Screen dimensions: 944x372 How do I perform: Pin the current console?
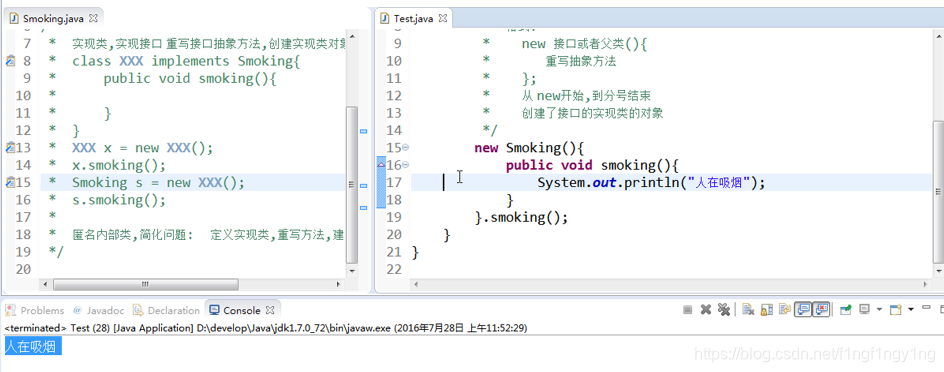coord(846,309)
